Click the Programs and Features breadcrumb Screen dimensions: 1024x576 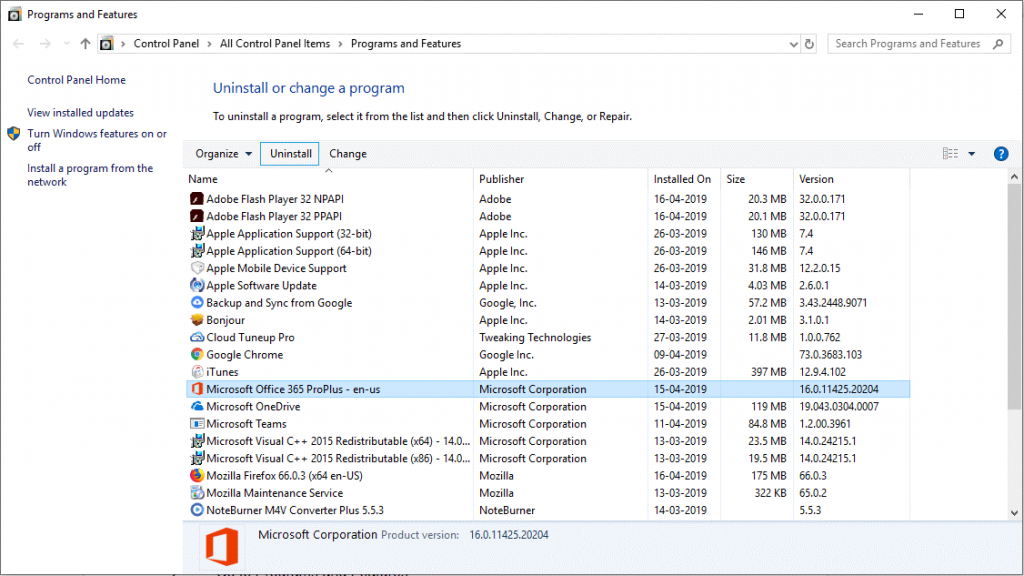[x=406, y=44]
